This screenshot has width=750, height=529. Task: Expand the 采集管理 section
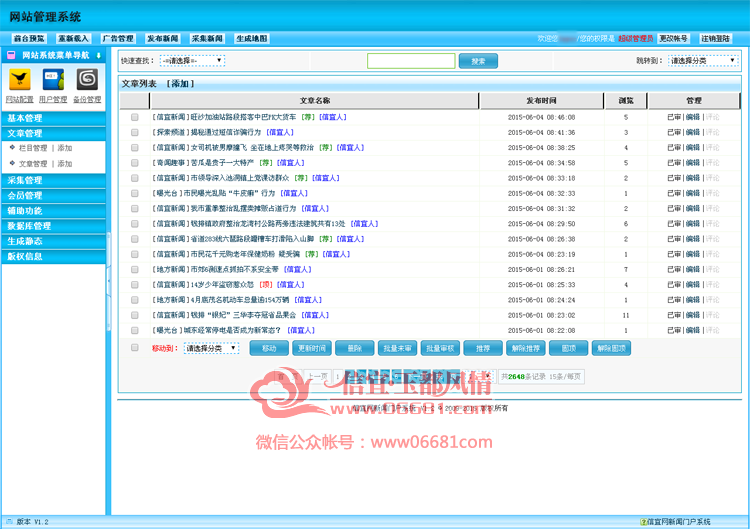[53, 180]
